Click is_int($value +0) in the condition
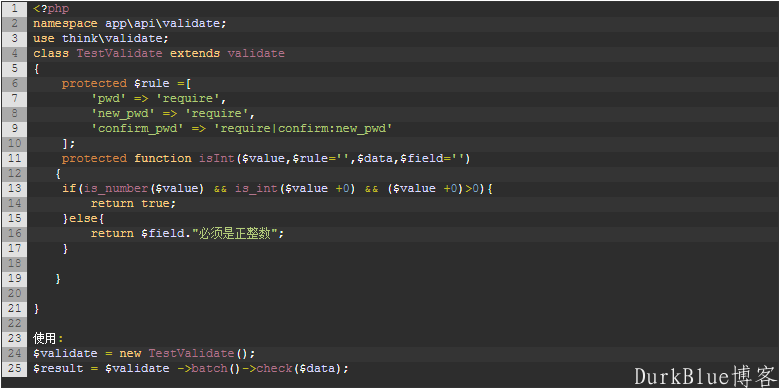Viewport: 780px width, 388px height. [x=295, y=189]
